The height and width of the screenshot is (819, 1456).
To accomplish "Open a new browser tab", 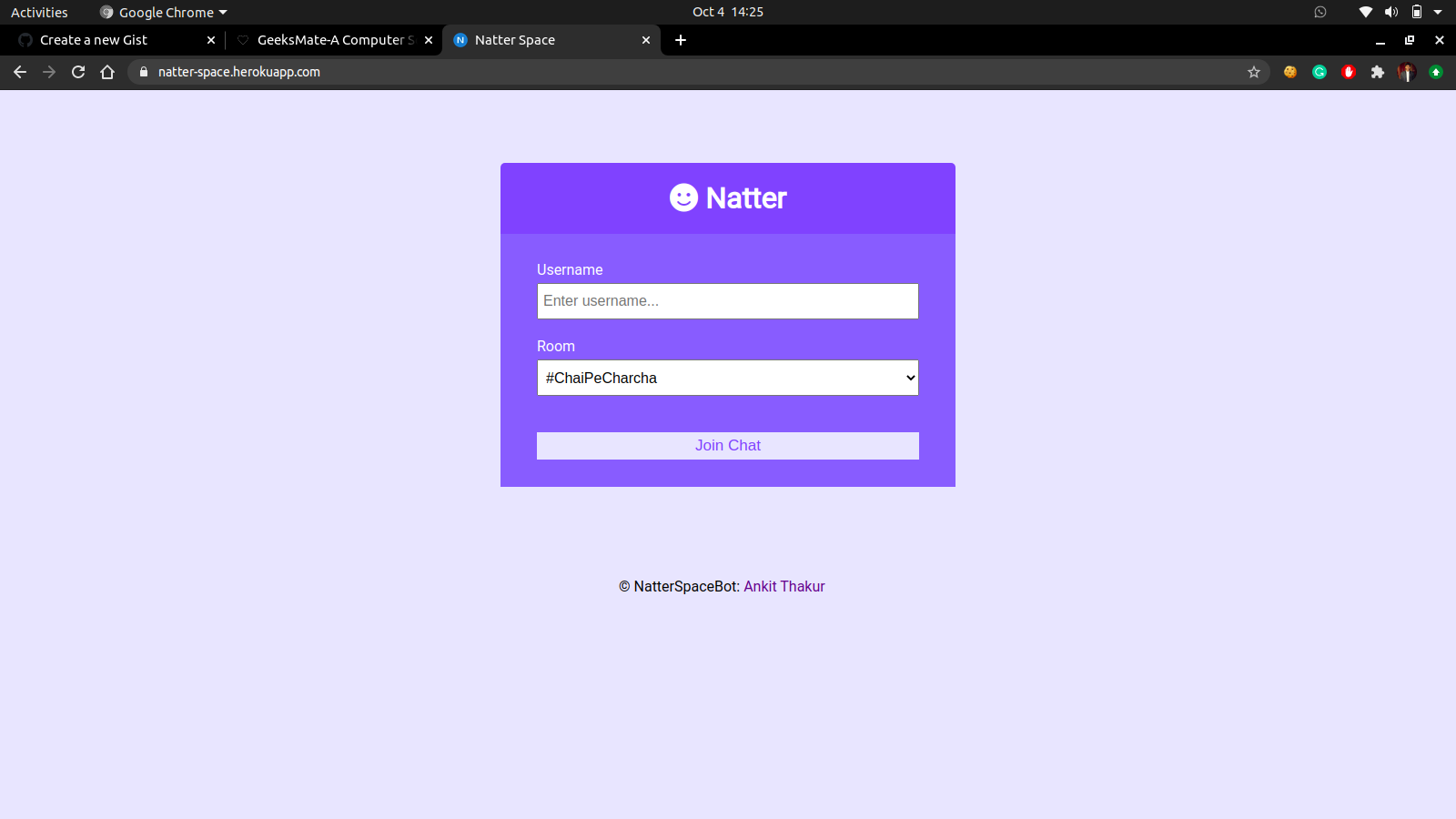I will (x=681, y=40).
